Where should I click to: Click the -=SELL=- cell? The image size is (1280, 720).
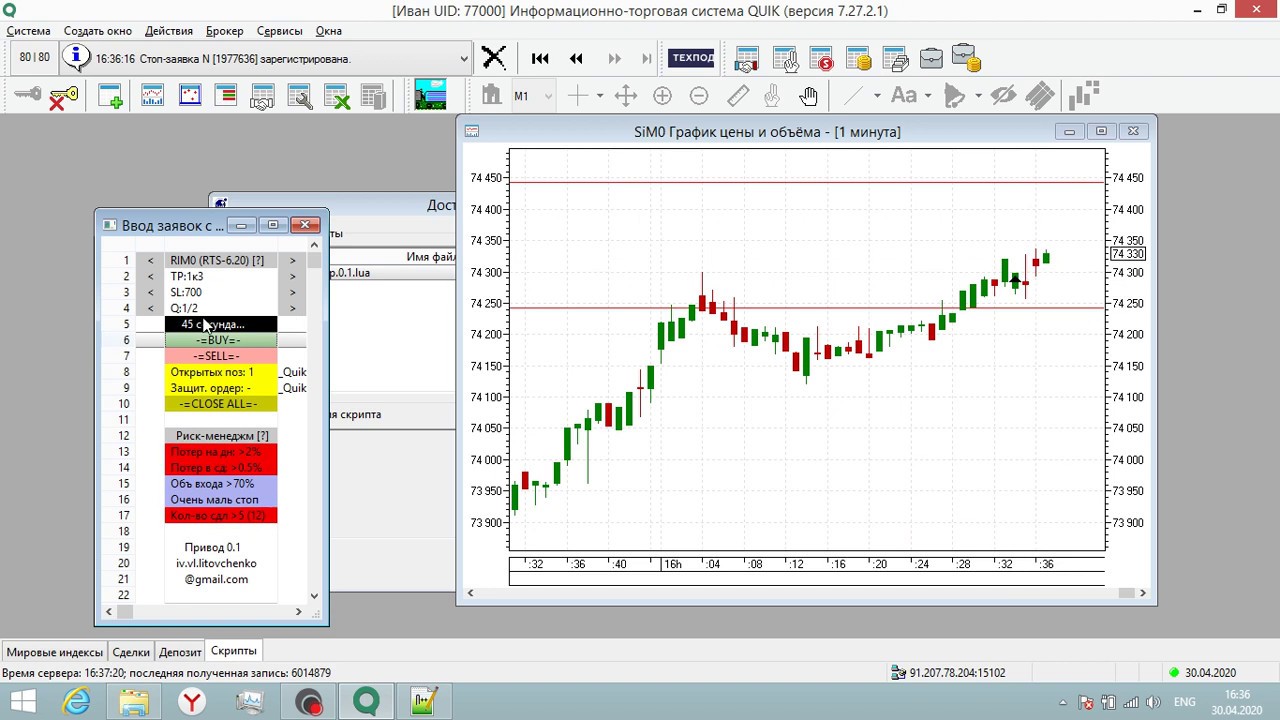[221, 356]
